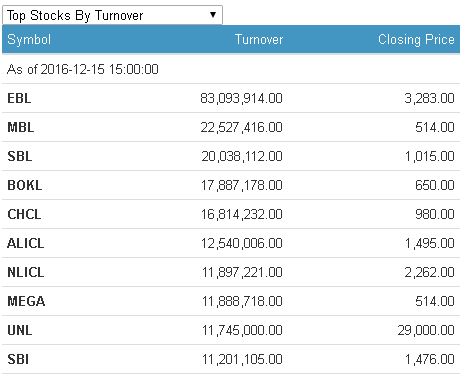Select the SBL stock symbol
Screen dimensions: 465x380
point(20,156)
